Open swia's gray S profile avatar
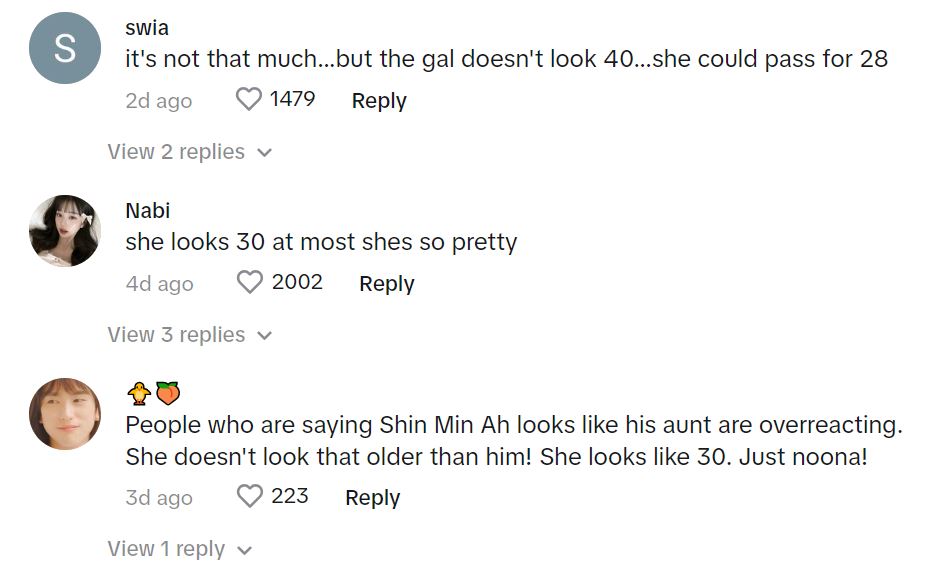The width and height of the screenshot is (947, 574). 65,48
